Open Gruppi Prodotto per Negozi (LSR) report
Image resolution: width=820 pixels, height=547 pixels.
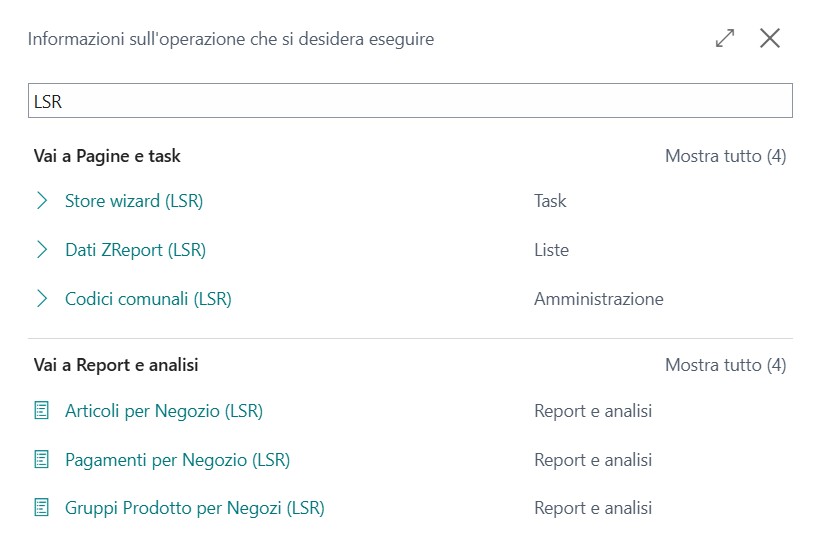(195, 508)
